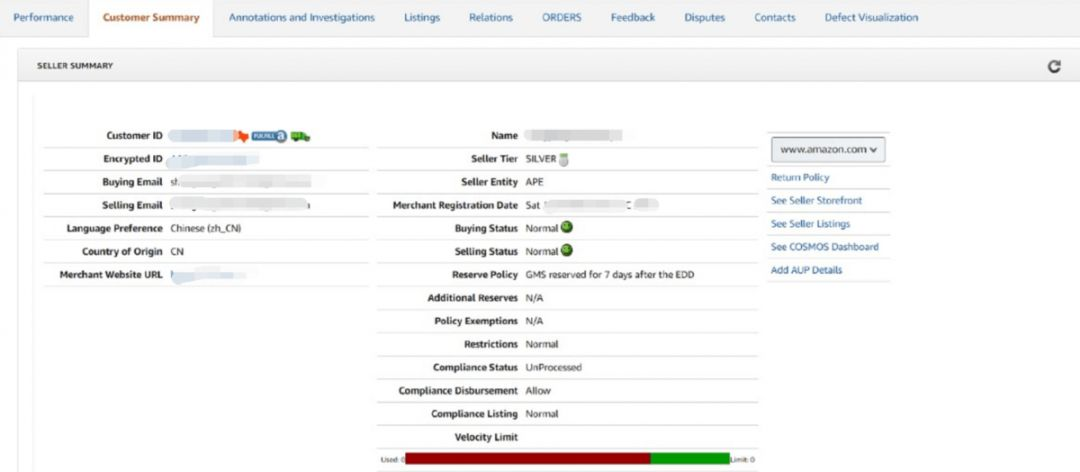This screenshot has height=472, width=1080.
Task: Go to the Listings tab
Action: point(421,18)
